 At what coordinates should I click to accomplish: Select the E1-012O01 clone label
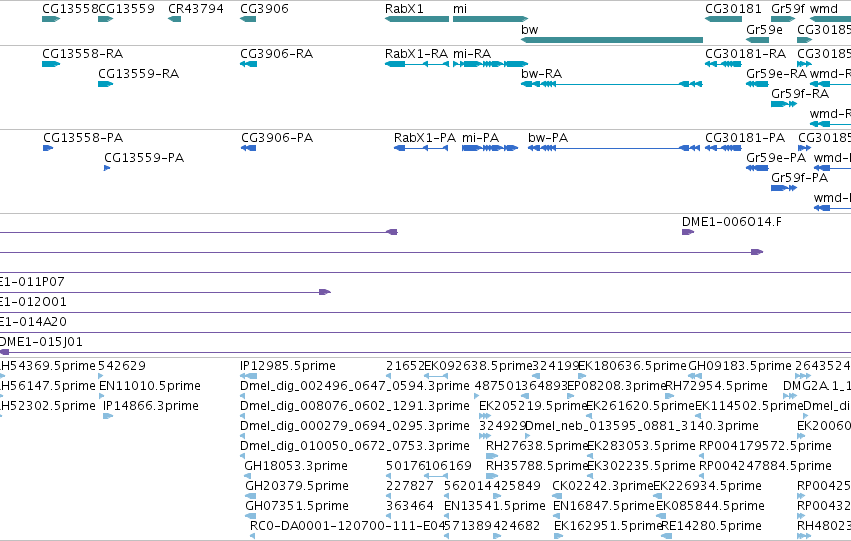click(33, 302)
